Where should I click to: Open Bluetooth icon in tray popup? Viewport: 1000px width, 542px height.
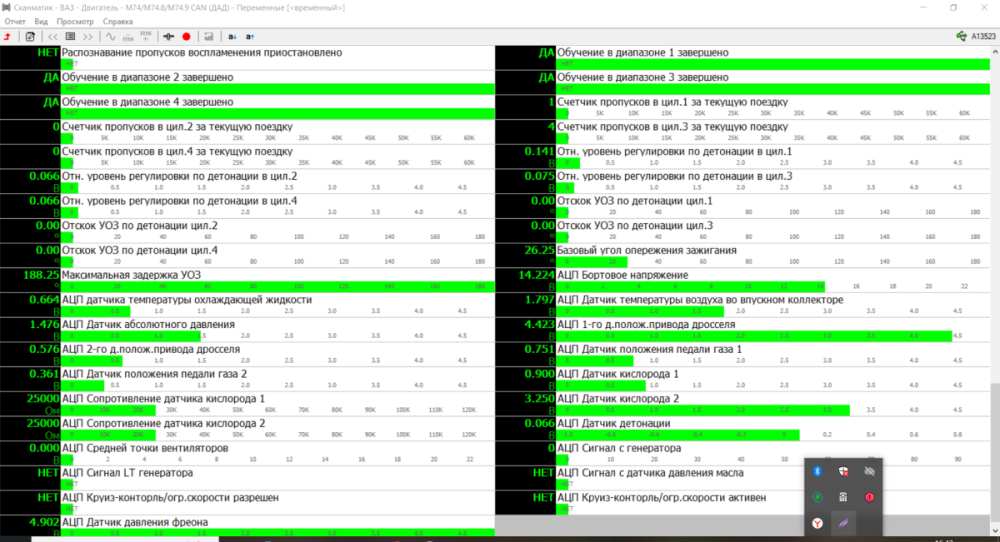817,471
